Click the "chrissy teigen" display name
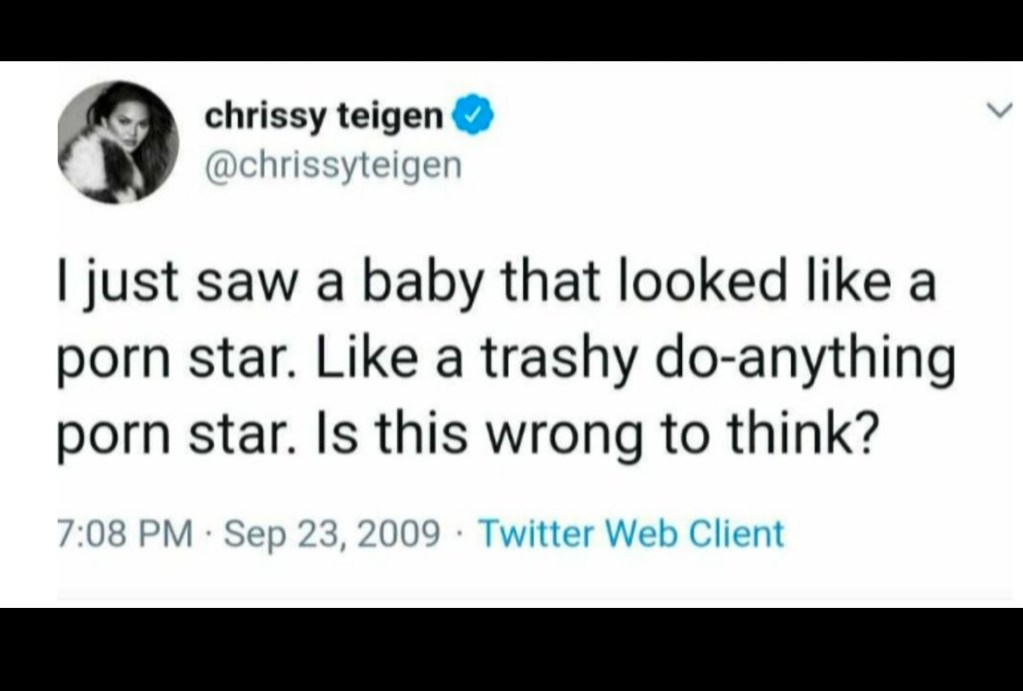Image resolution: width=1023 pixels, height=691 pixels. tap(323, 119)
